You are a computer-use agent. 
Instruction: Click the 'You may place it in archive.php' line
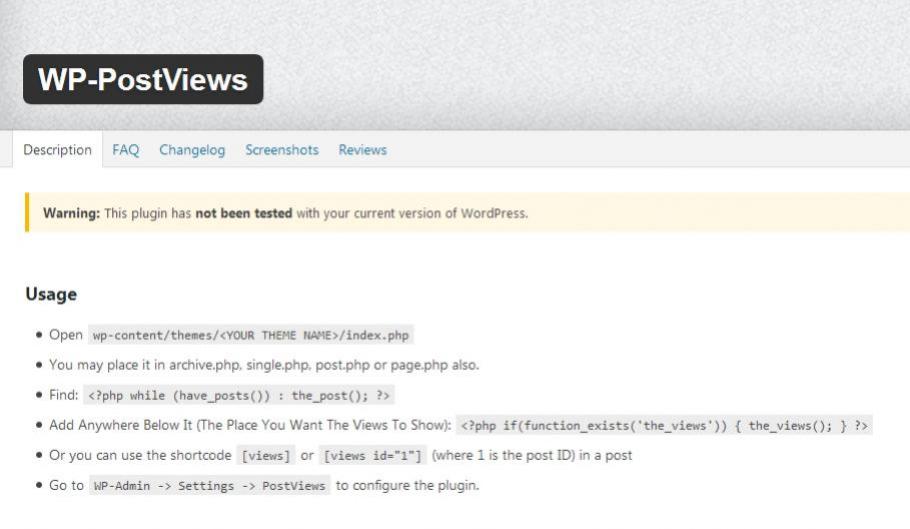click(x=264, y=365)
